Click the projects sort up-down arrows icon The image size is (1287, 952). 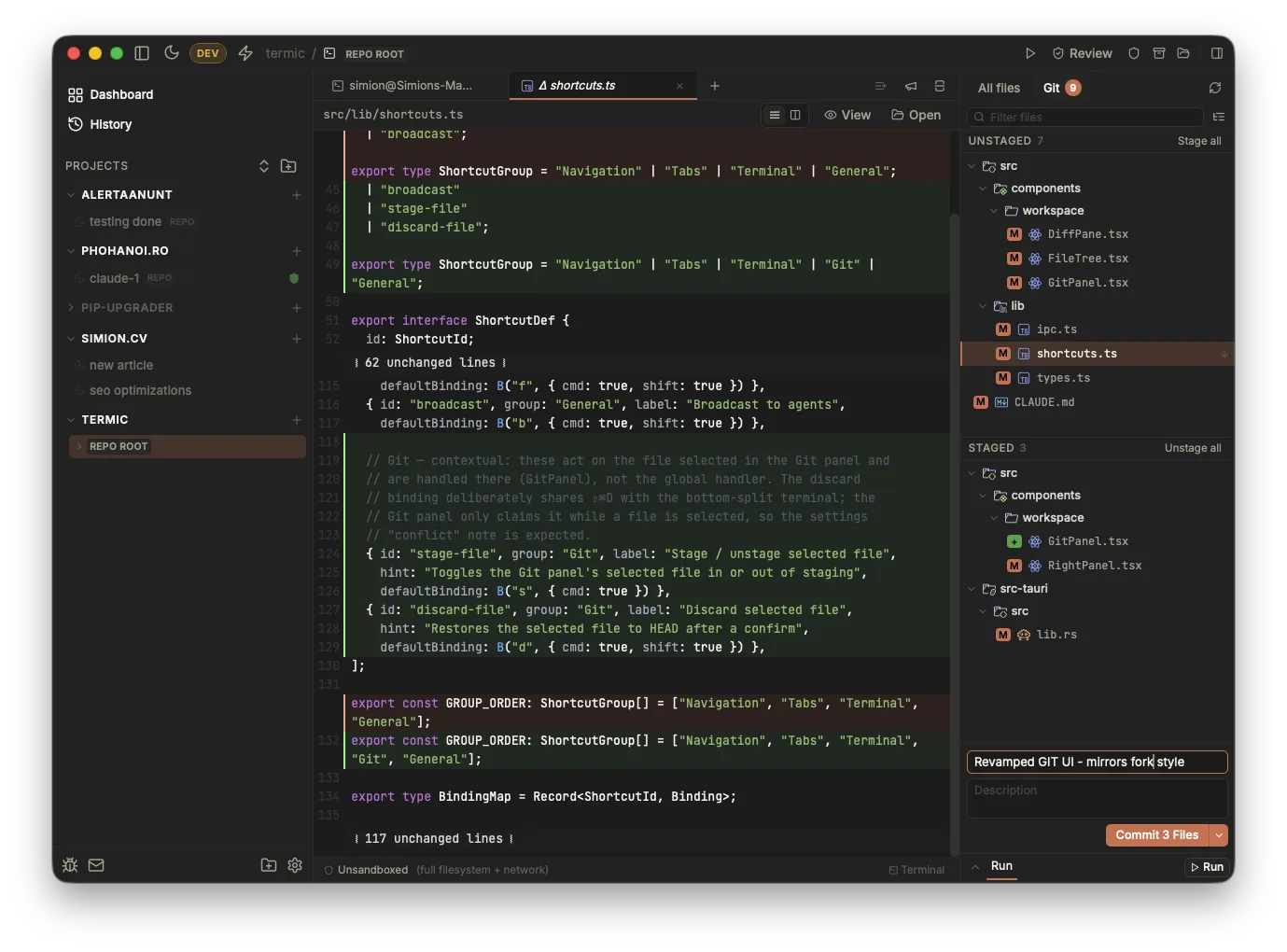click(x=264, y=165)
